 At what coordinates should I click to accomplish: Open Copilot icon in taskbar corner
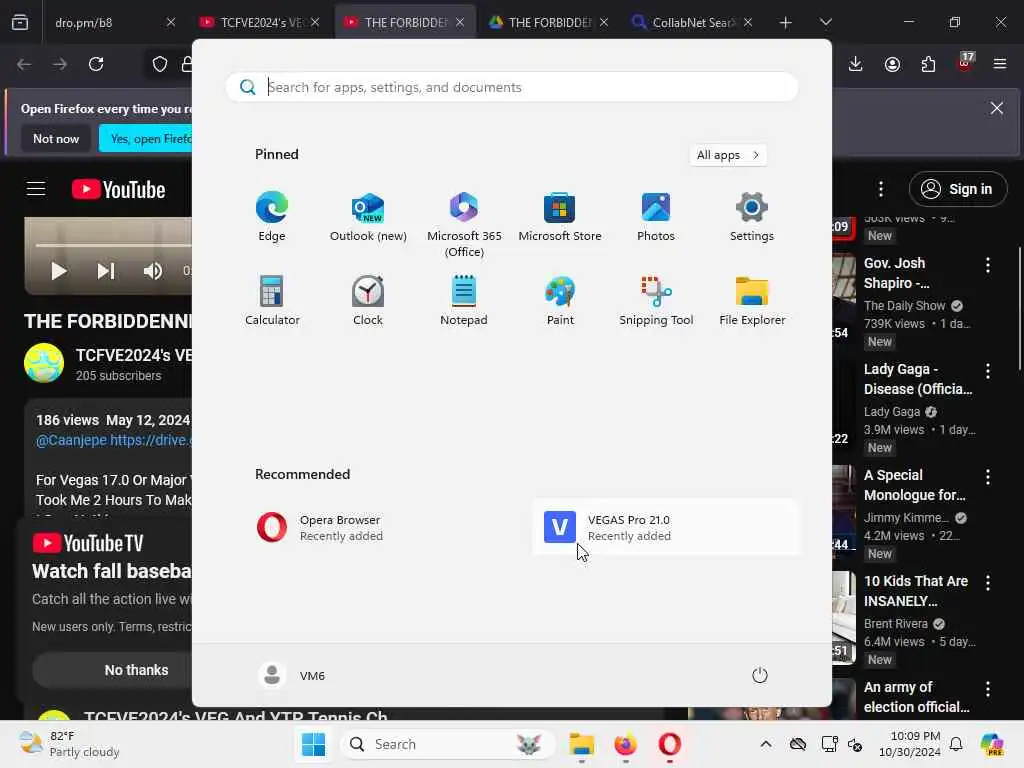click(993, 744)
